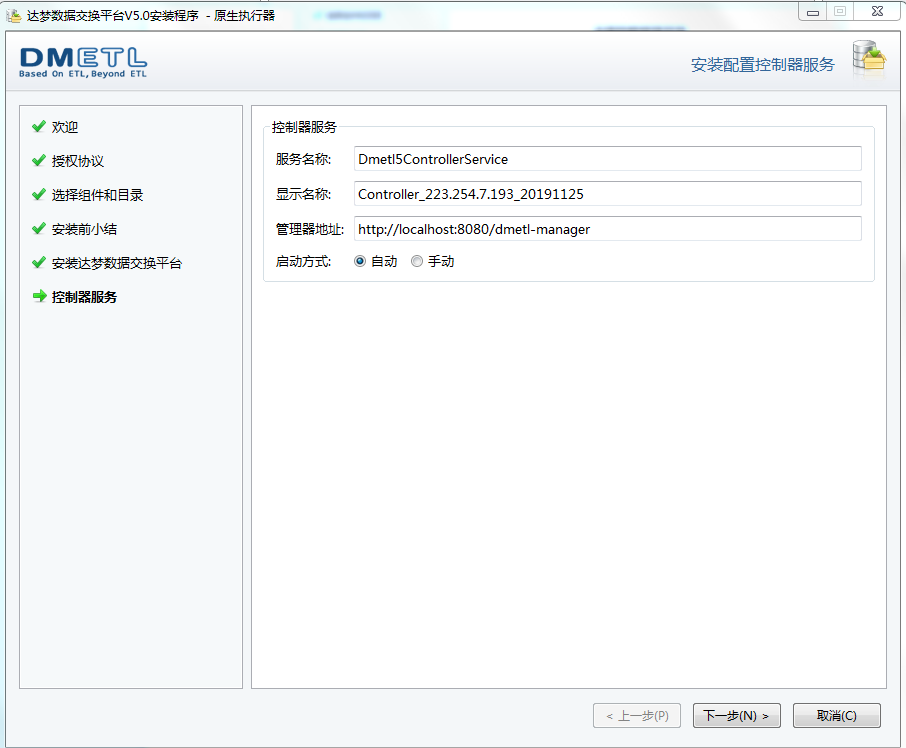Click the green arrow beside 控制器服务
The height and width of the screenshot is (748, 906).
pos(39,296)
